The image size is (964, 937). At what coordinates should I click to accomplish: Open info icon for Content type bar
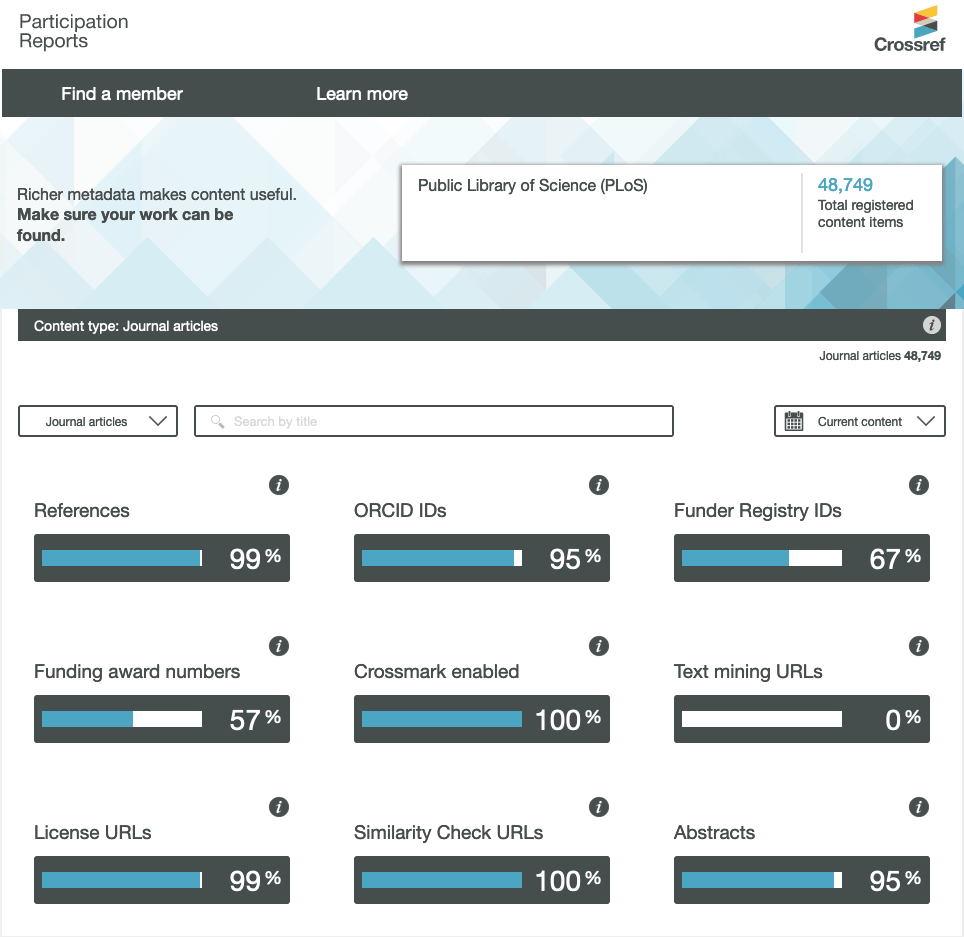[931, 325]
